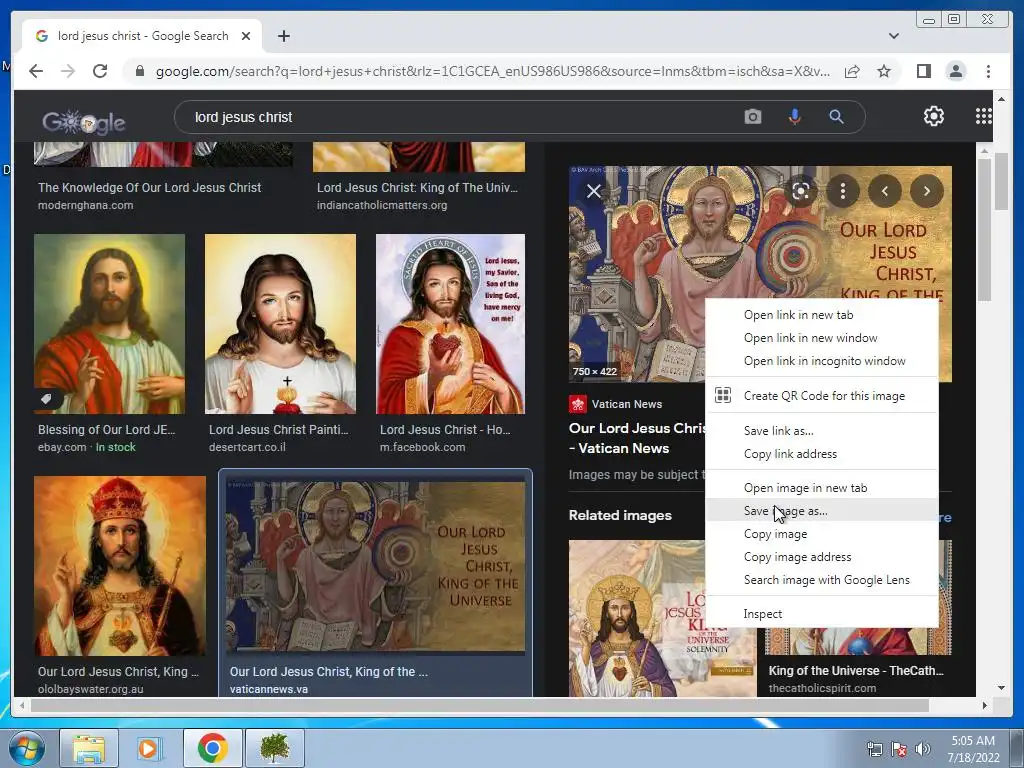This screenshot has height=768, width=1024.
Task: Close the lord jesus christ tab
Action: coord(246,36)
